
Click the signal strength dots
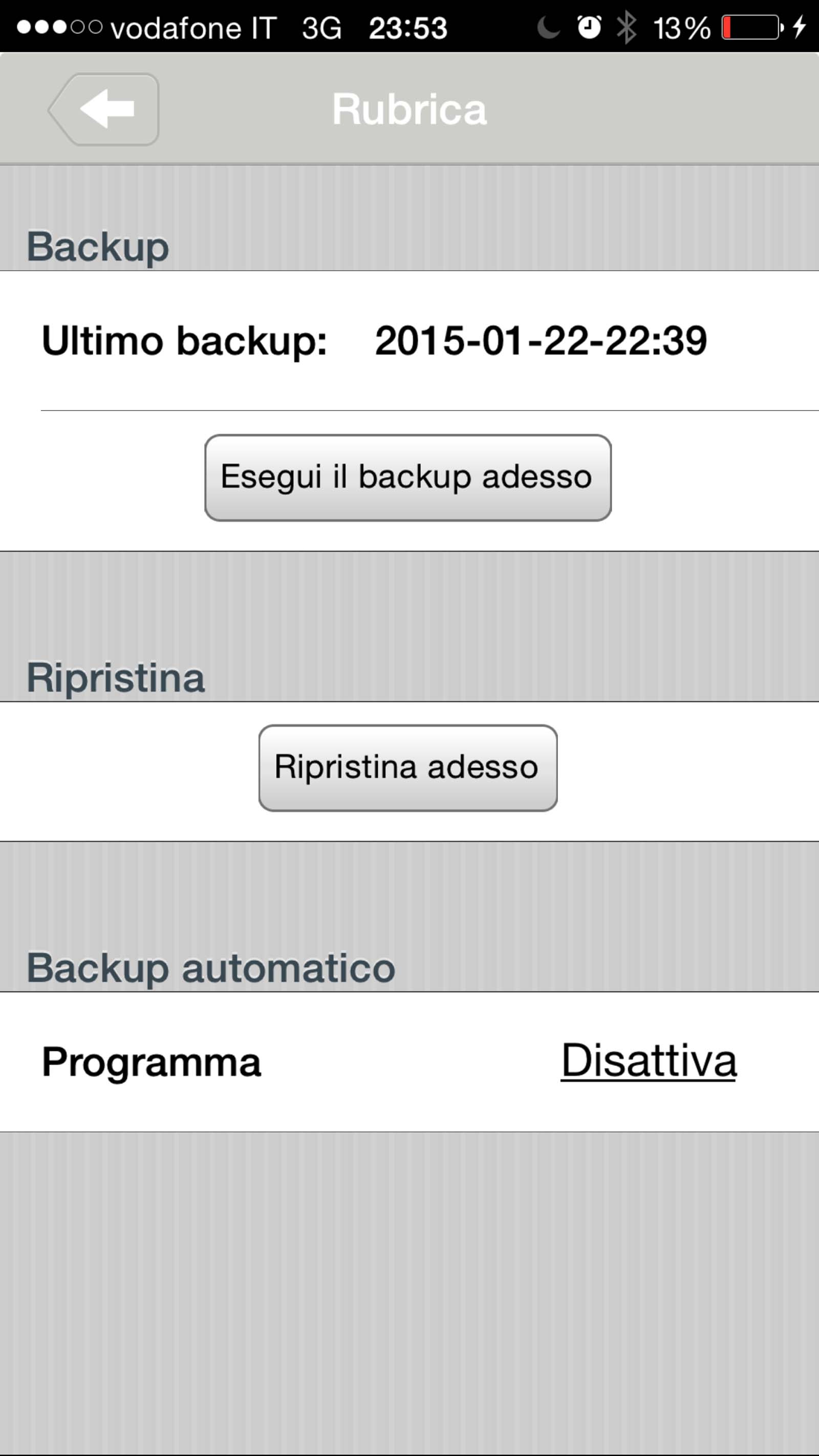click(59, 27)
